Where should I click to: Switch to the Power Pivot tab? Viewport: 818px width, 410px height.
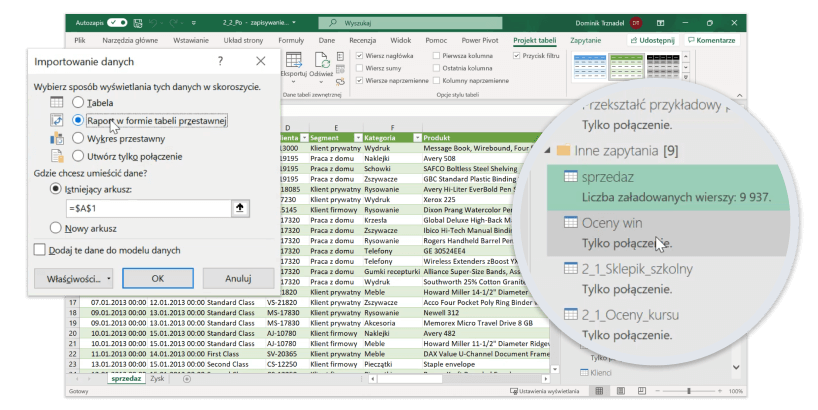(x=480, y=40)
